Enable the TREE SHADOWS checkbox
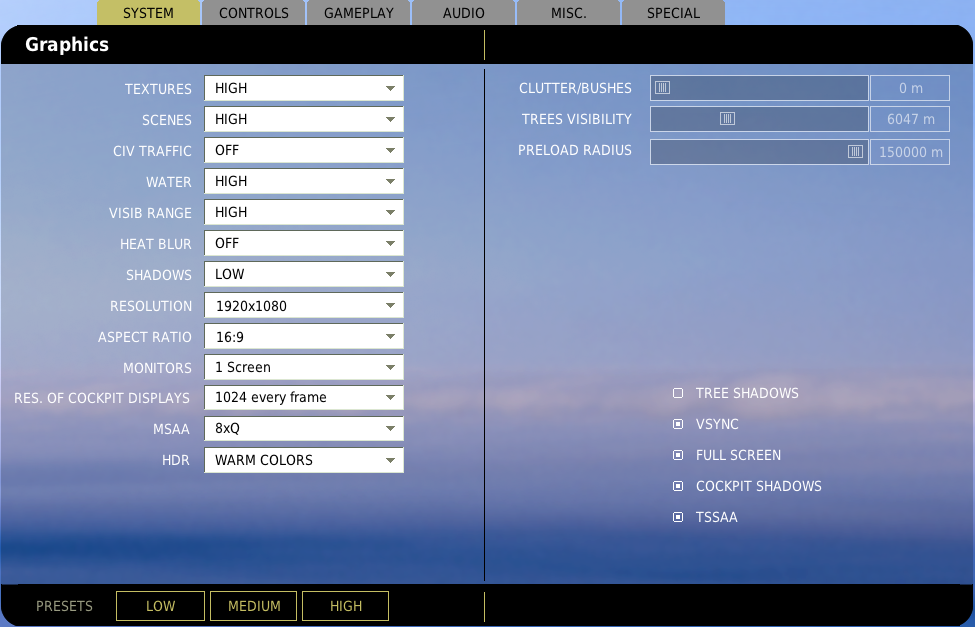Viewport: 975px width, 627px height. [x=678, y=393]
